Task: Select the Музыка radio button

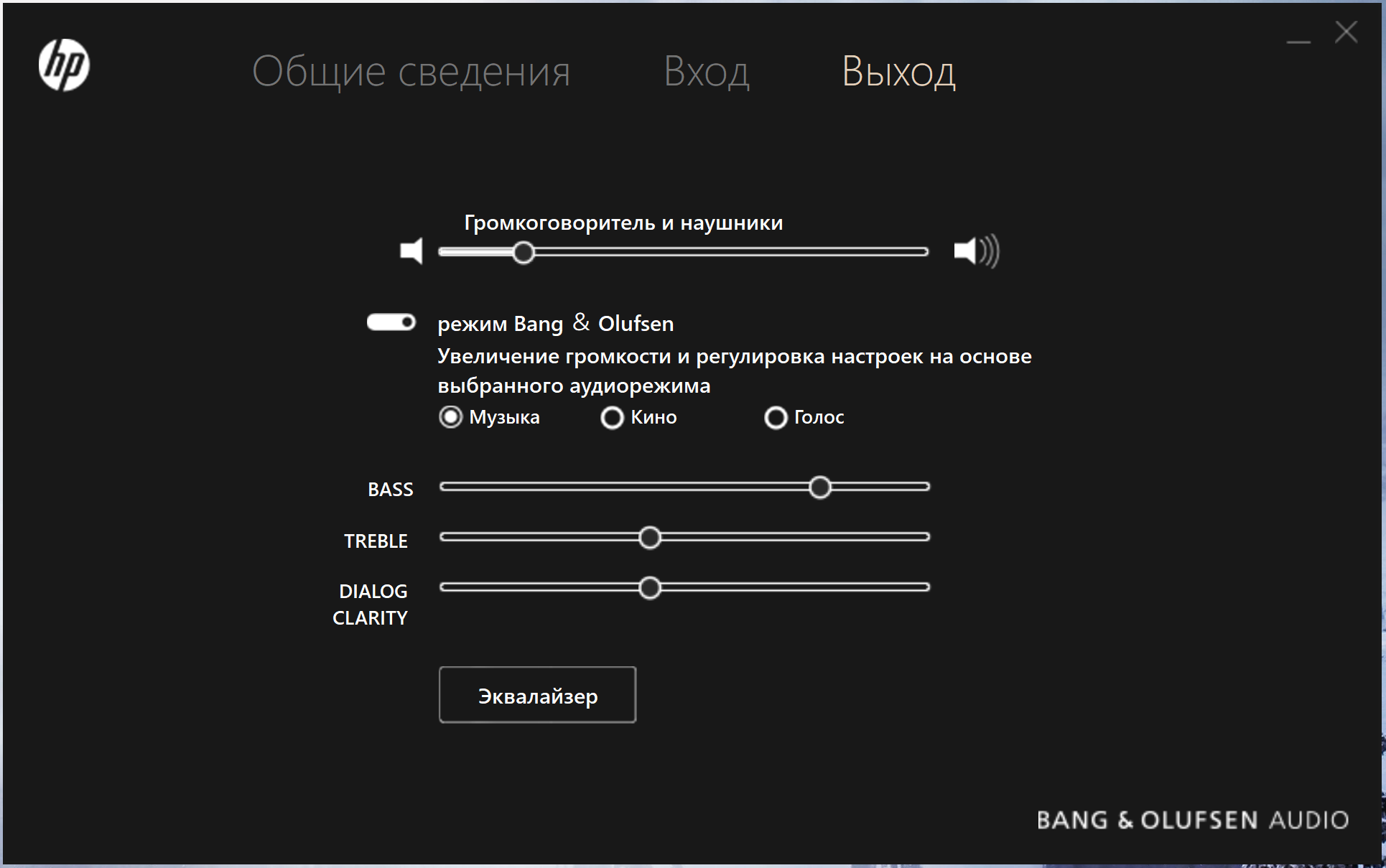Action: tap(451, 417)
